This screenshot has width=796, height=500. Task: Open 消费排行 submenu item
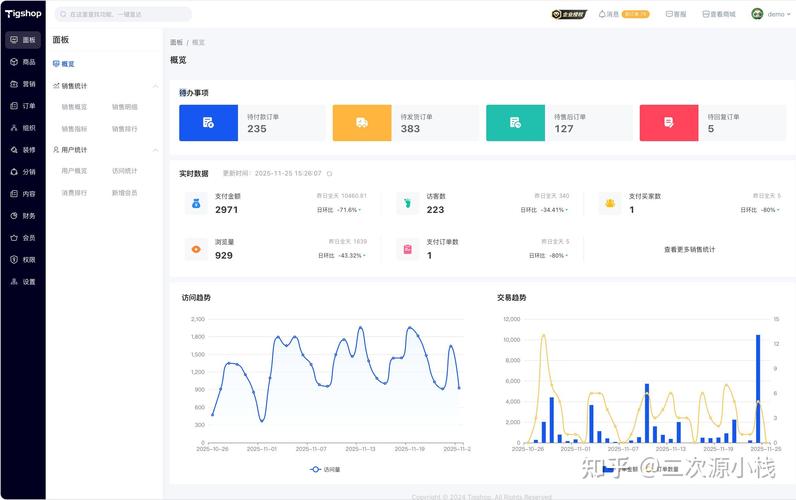74,193
